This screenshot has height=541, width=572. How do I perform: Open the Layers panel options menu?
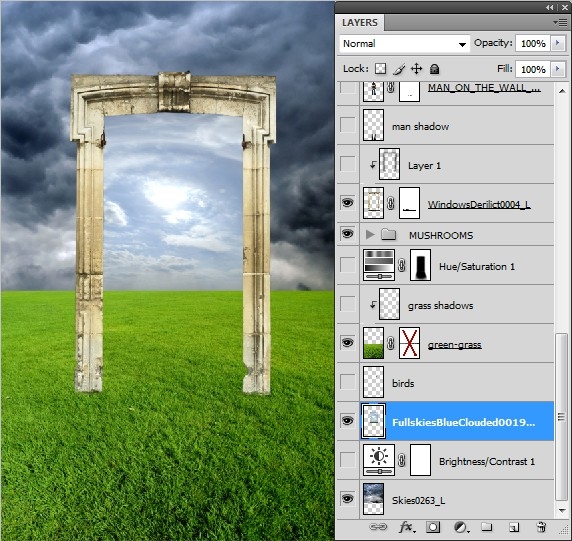[x=560, y=23]
